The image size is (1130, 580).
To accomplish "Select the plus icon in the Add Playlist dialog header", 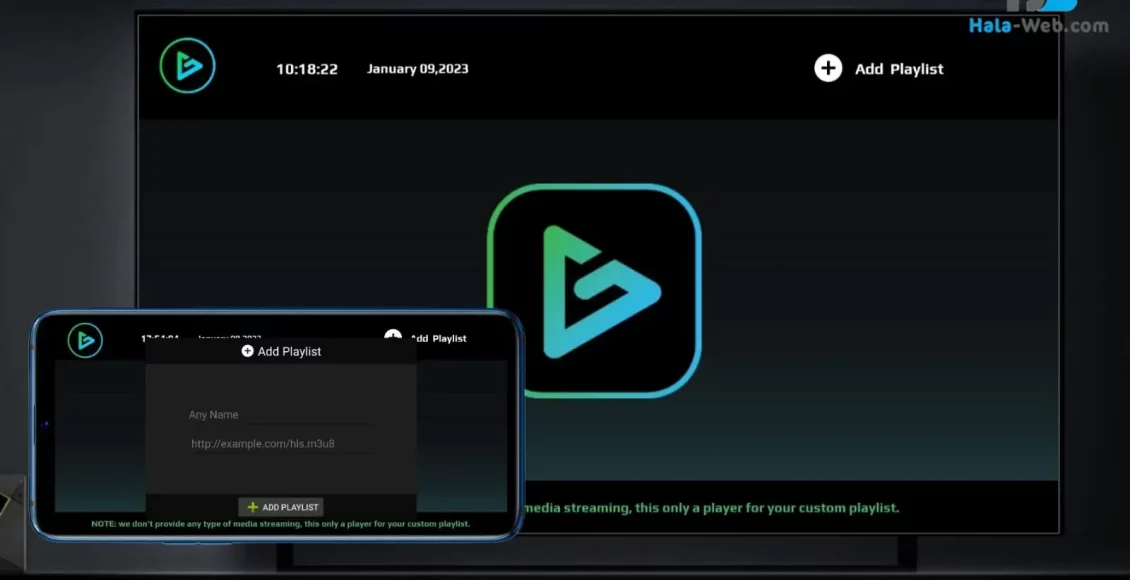I will 247,351.
